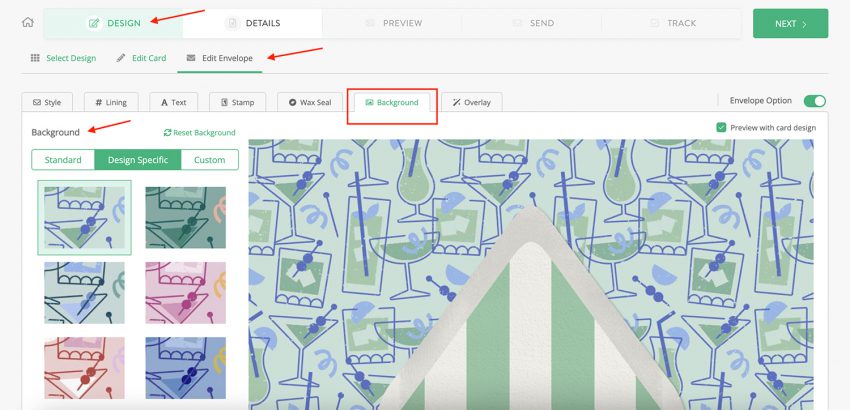The width and height of the screenshot is (850, 410).
Task: Click the home icon
Action: pos(27,22)
